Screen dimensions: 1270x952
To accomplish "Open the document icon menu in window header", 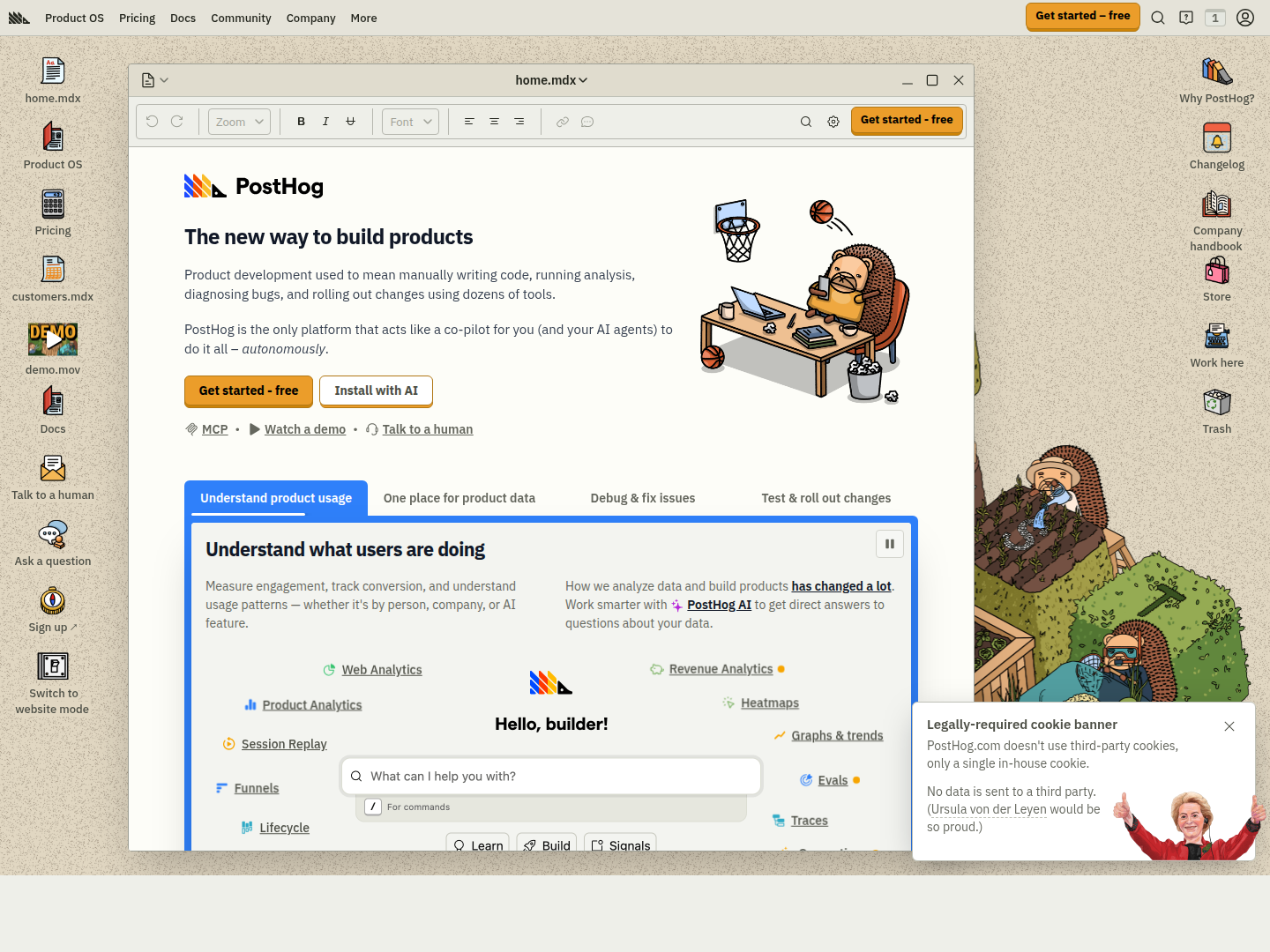I will (154, 80).
